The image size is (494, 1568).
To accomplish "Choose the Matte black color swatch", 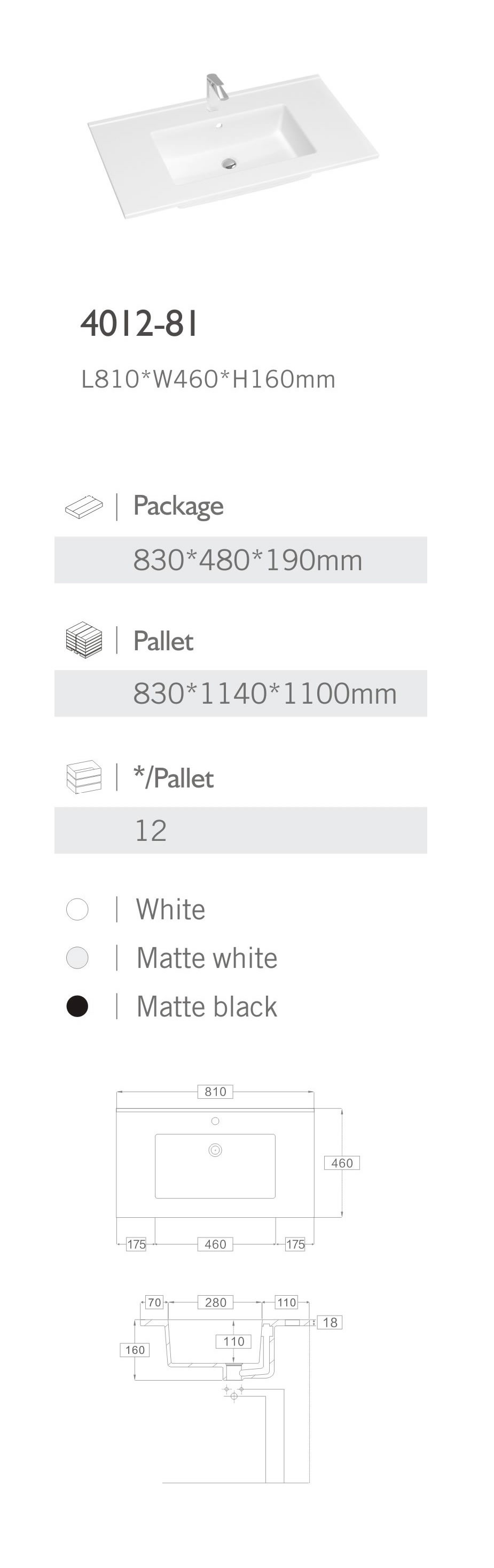I will pyautogui.click(x=77, y=1006).
